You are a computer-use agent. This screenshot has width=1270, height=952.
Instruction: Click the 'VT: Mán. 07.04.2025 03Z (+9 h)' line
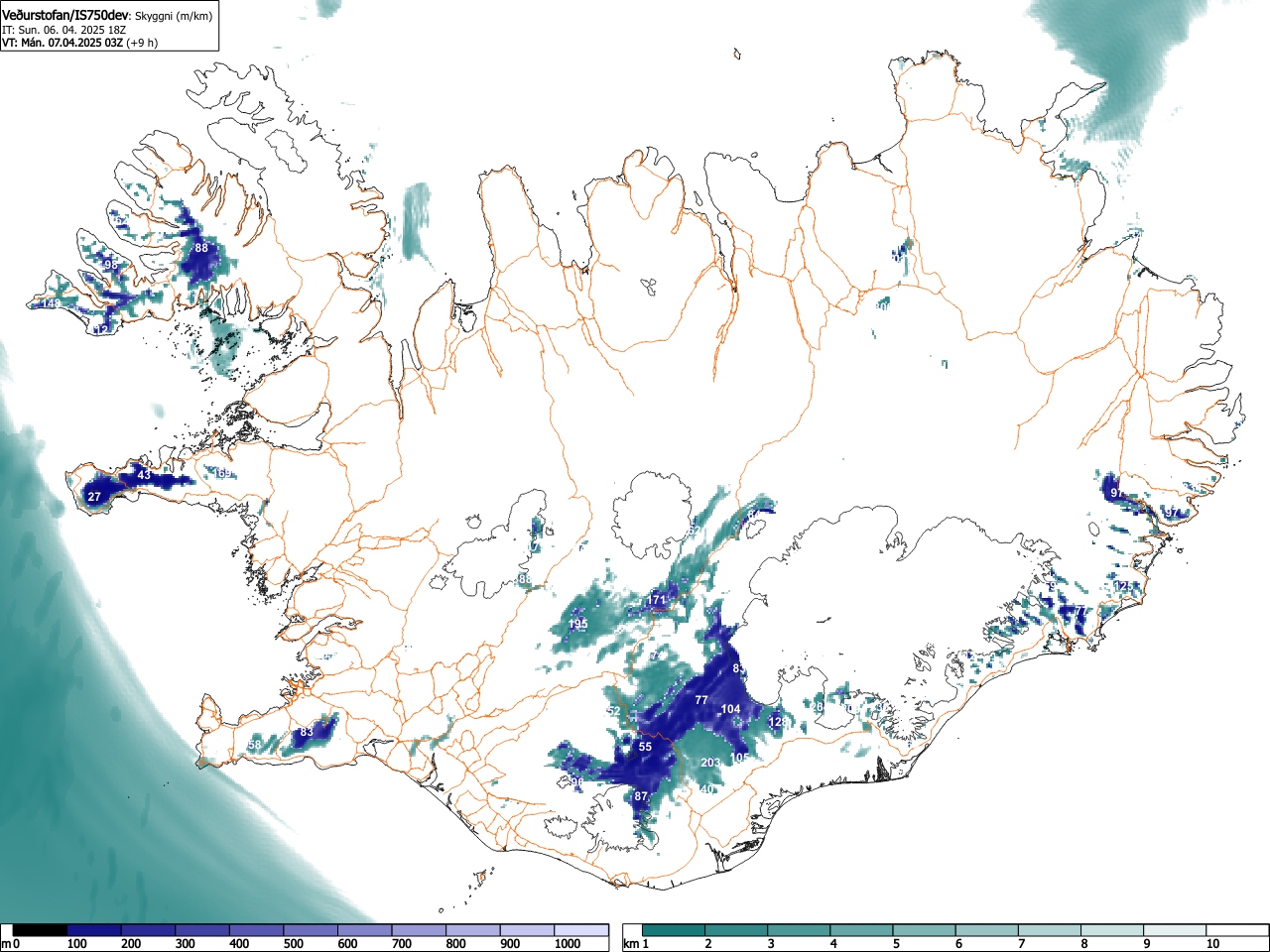[x=79, y=43]
